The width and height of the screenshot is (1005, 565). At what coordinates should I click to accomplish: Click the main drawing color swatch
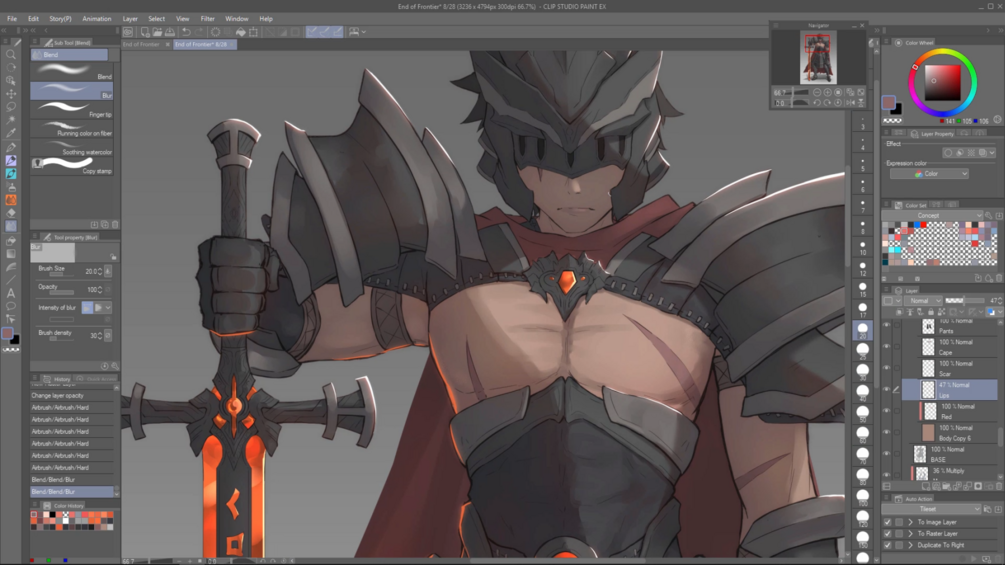pos(8,334)
